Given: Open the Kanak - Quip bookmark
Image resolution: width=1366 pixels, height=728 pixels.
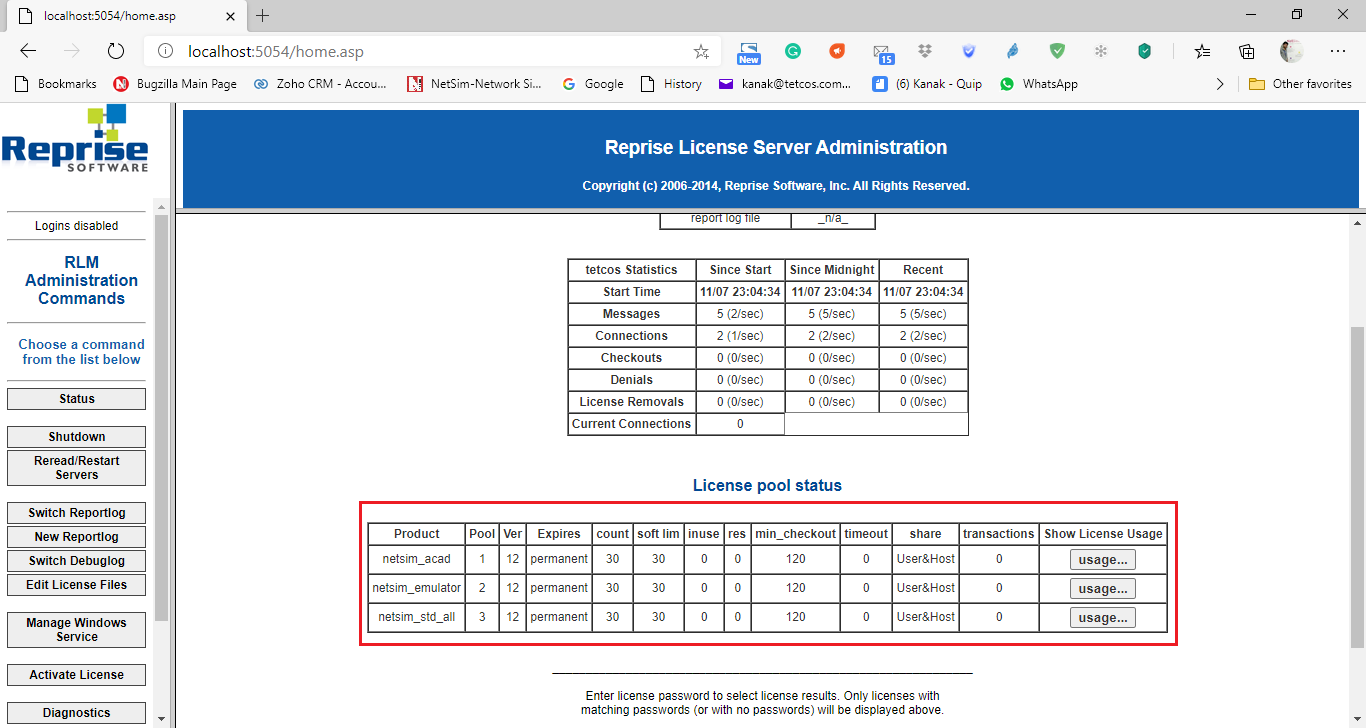Looking at the screenshot, I should pyautogui.click(x=927, y=84).
